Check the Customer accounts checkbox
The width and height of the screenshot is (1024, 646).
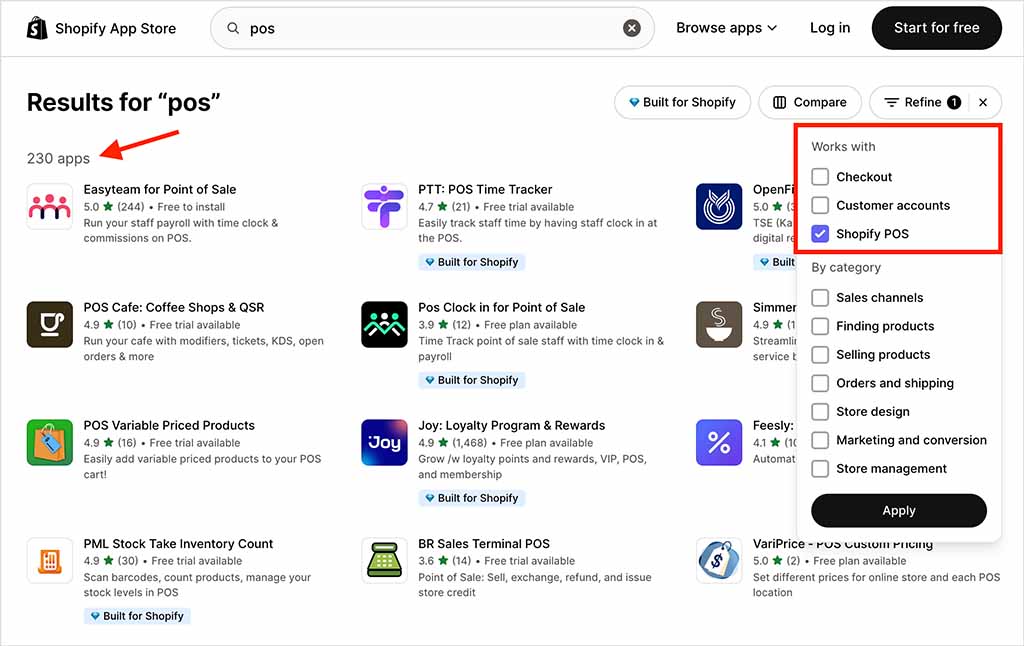820,205
